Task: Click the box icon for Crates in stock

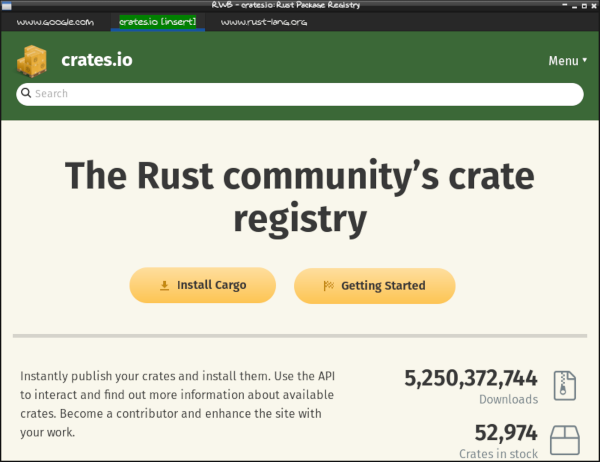Action: (565, 440)
